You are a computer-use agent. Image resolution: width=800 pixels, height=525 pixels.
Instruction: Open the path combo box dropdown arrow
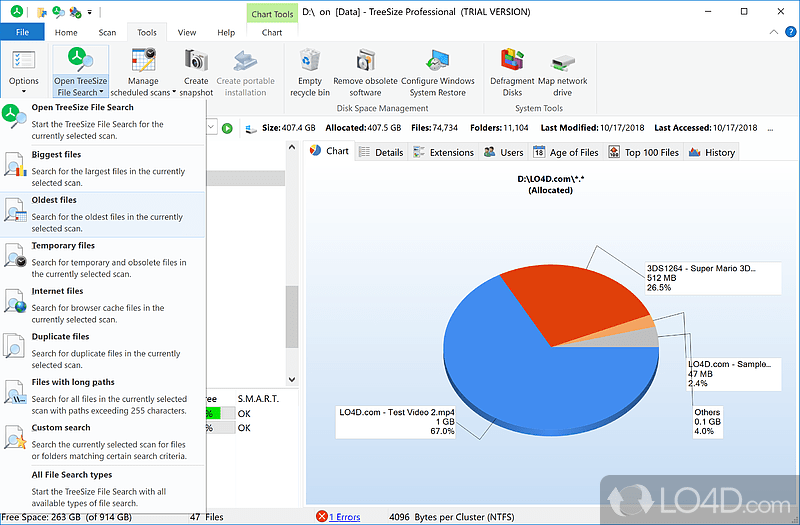pyautogui.click(x=212, y=128)
